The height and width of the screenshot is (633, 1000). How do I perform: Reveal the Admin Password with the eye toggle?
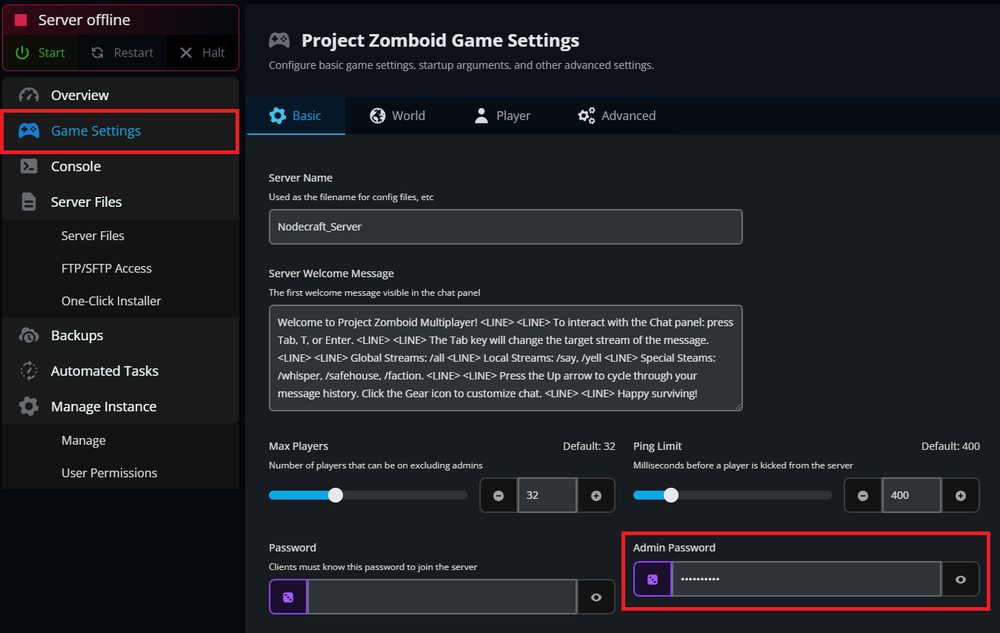[x=960, y=579]
